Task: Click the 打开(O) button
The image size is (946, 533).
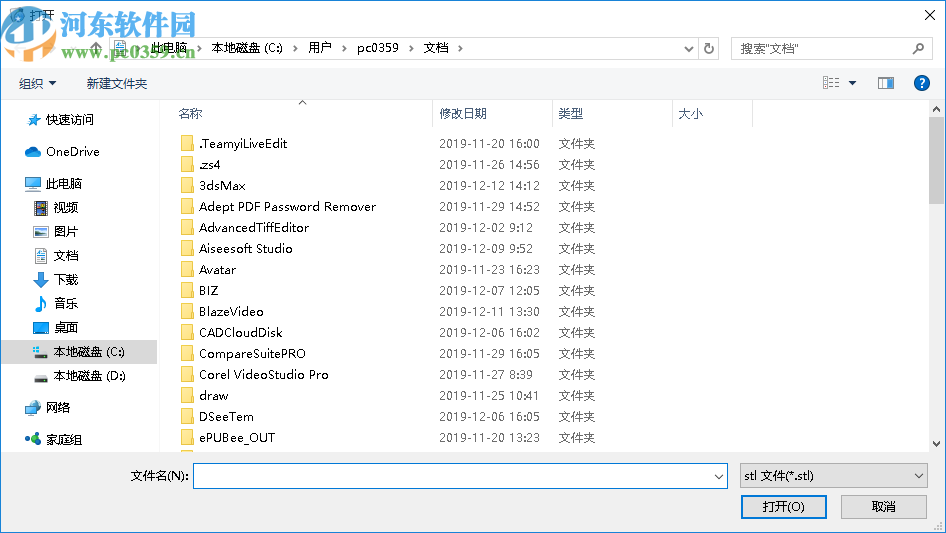Action: pos(784,506)
